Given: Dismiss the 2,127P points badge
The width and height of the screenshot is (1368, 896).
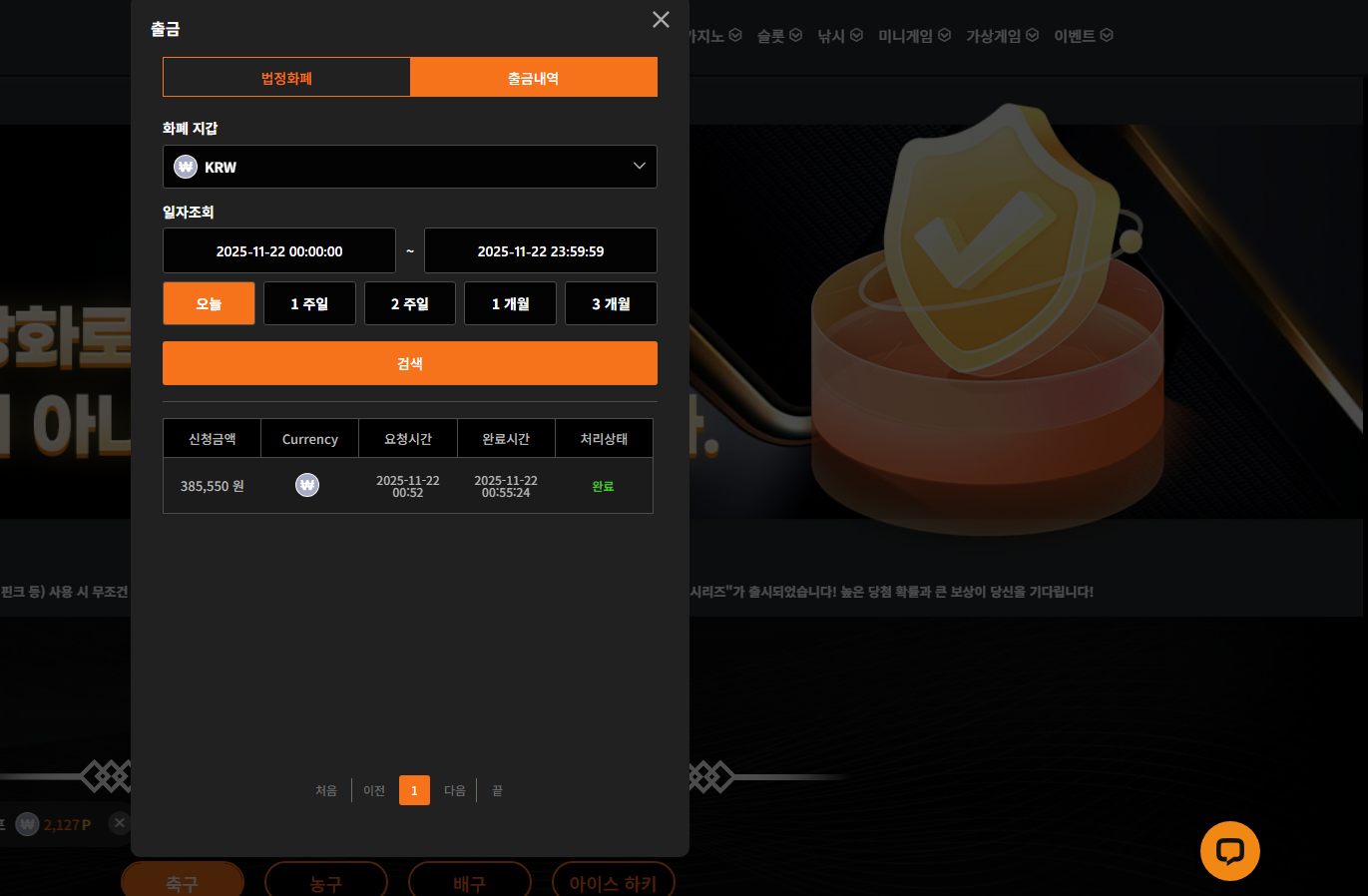Looking at the screenshot, I should coord(120,823).
